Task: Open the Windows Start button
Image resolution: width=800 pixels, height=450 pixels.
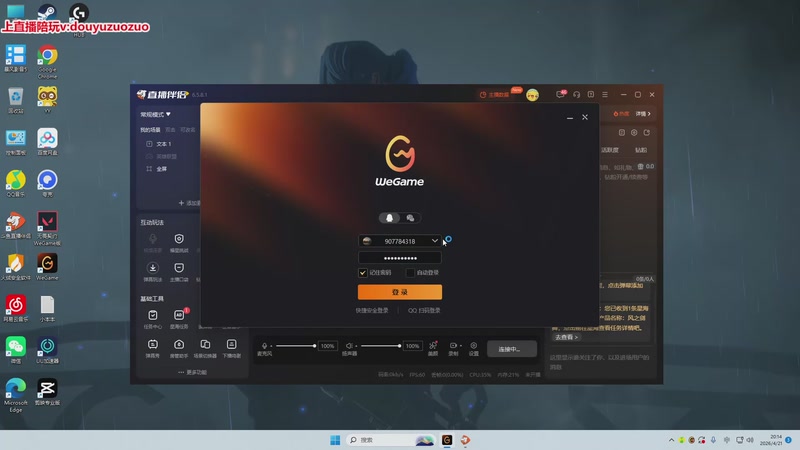Action: pyautogui.click(x=335, y=440)
